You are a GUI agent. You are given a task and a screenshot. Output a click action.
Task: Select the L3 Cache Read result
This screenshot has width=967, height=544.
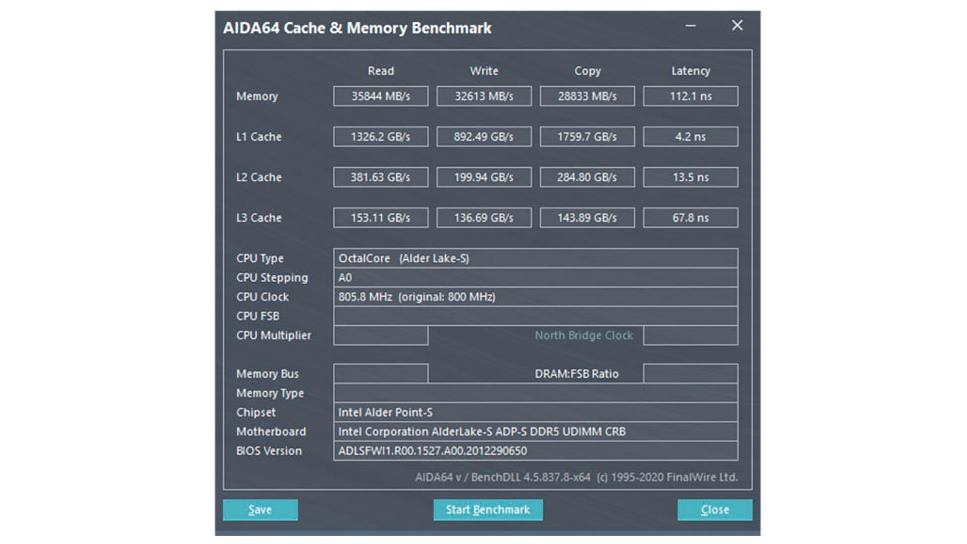[380, 218]
